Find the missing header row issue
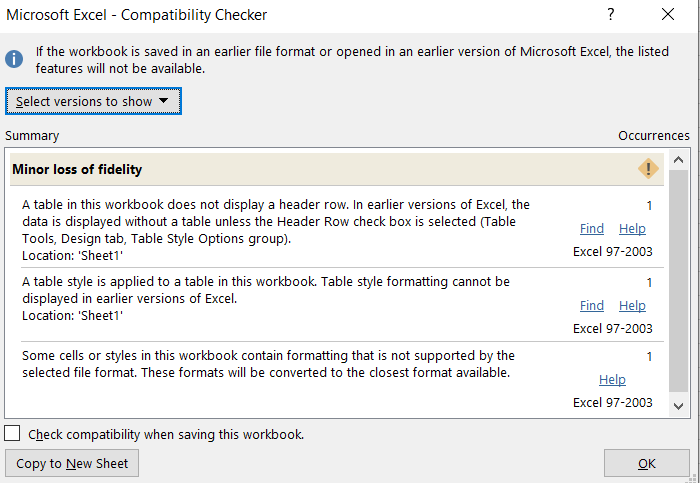 592,229
